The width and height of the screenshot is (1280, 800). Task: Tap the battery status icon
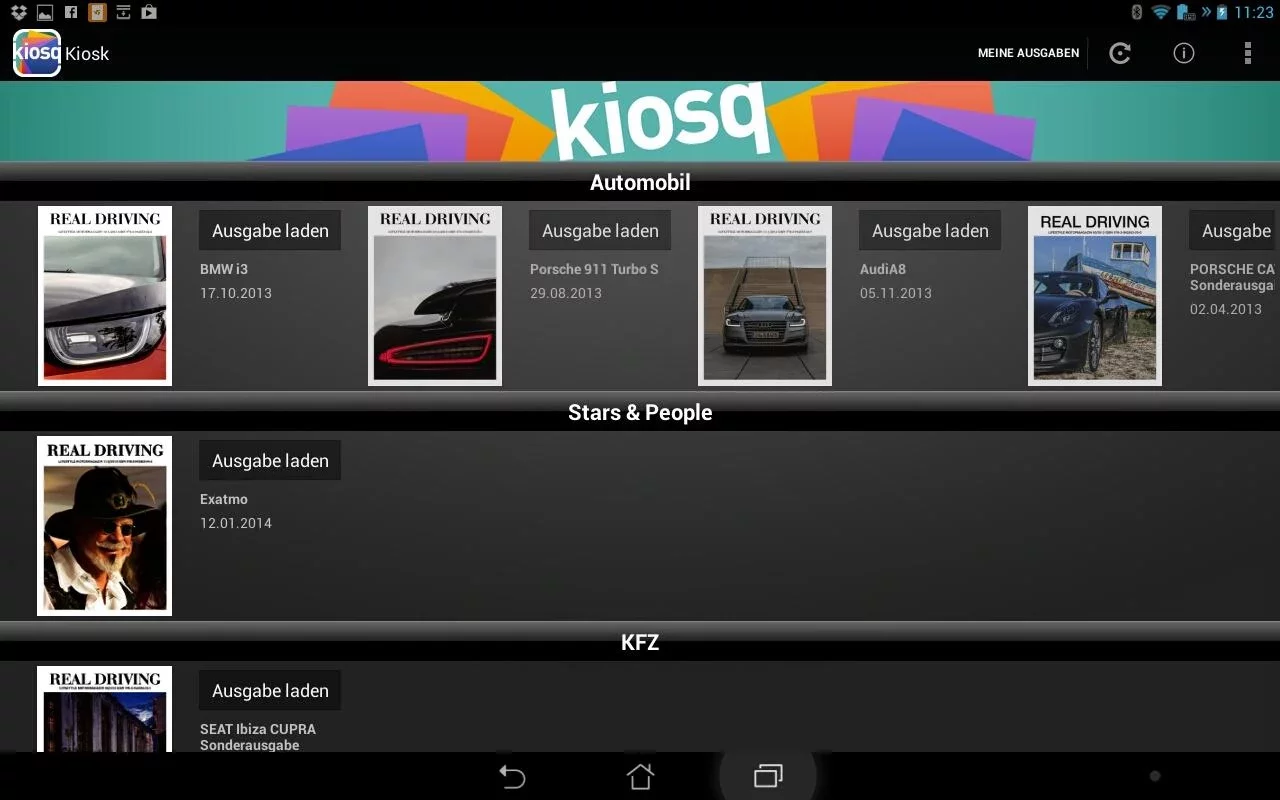click(x=1221, y=12)
